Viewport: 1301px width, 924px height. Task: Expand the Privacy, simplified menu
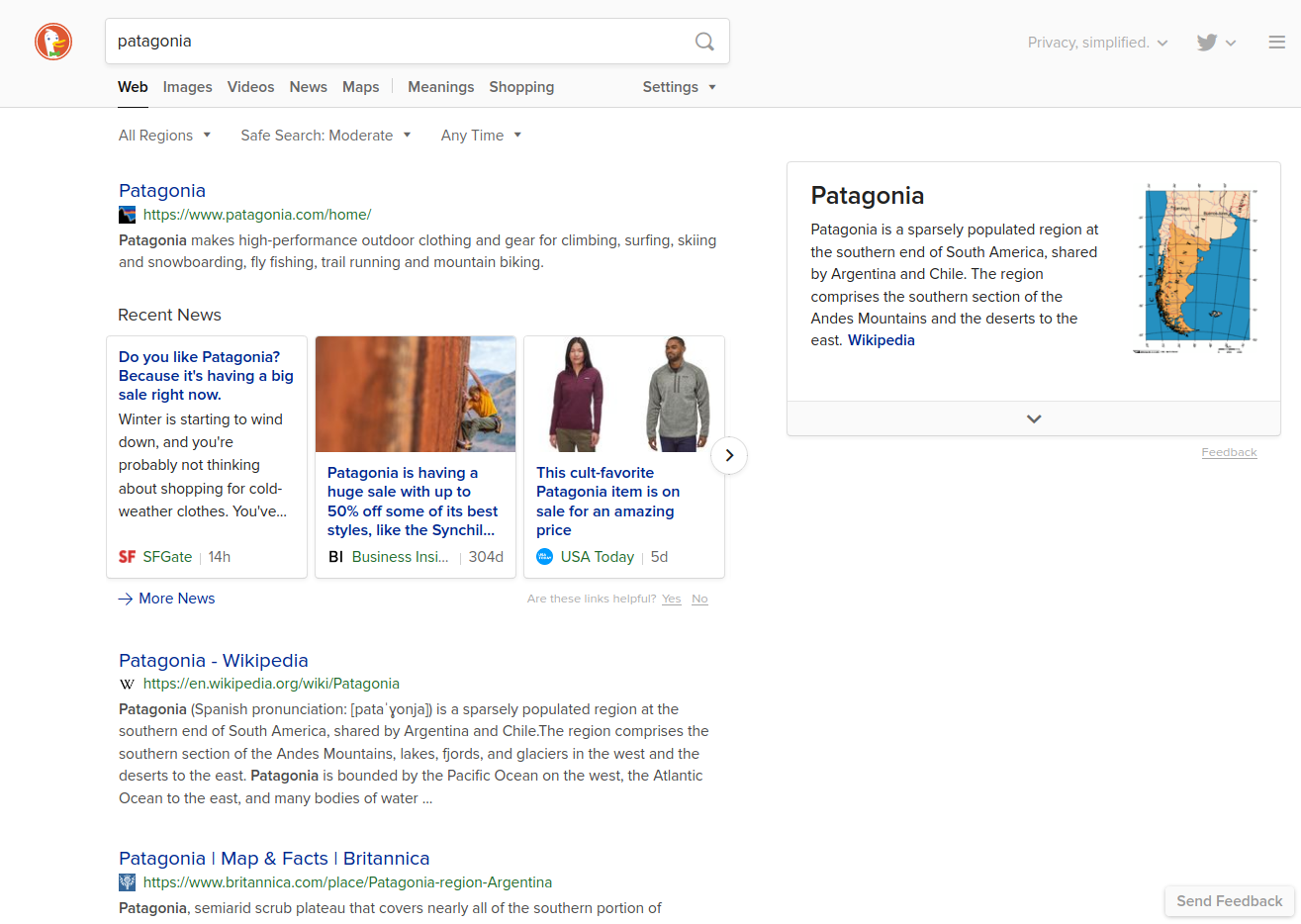(x=1098, y=43)
